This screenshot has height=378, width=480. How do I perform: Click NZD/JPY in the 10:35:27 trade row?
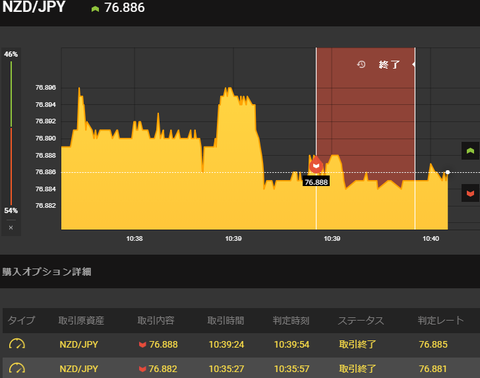[79, 369]
